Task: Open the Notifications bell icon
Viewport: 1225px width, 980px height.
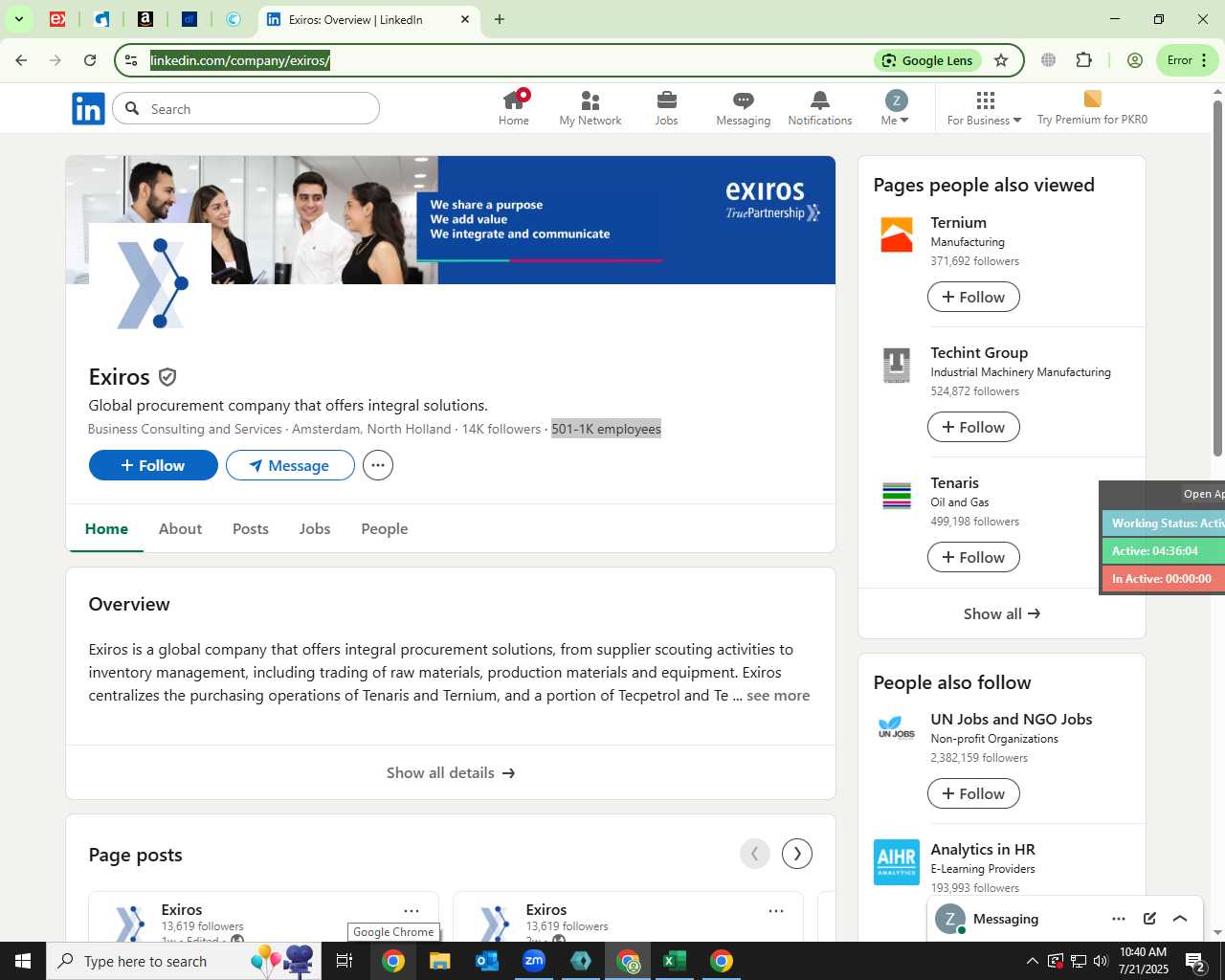Action: tap(820, 108)
